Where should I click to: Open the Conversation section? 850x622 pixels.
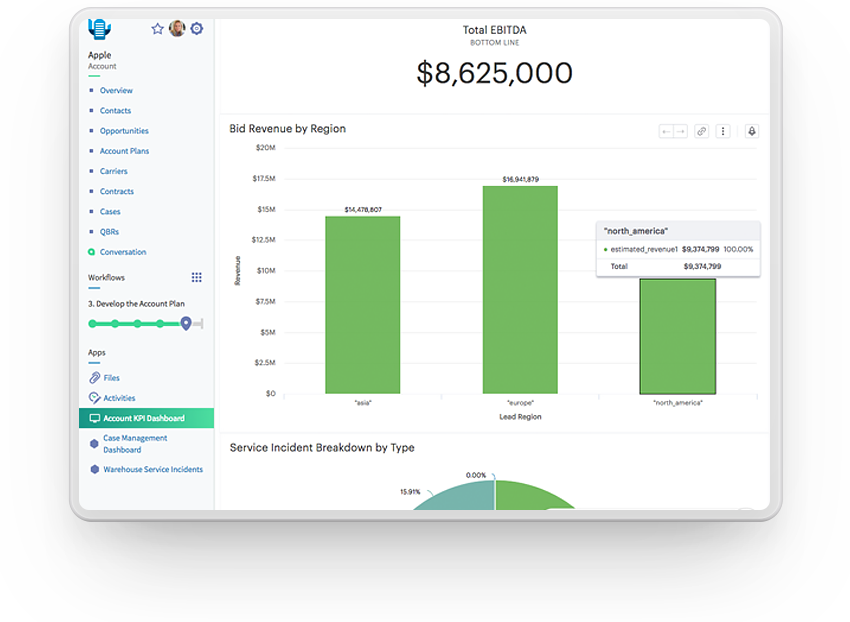pyautogui.click(x=122, y=252)
